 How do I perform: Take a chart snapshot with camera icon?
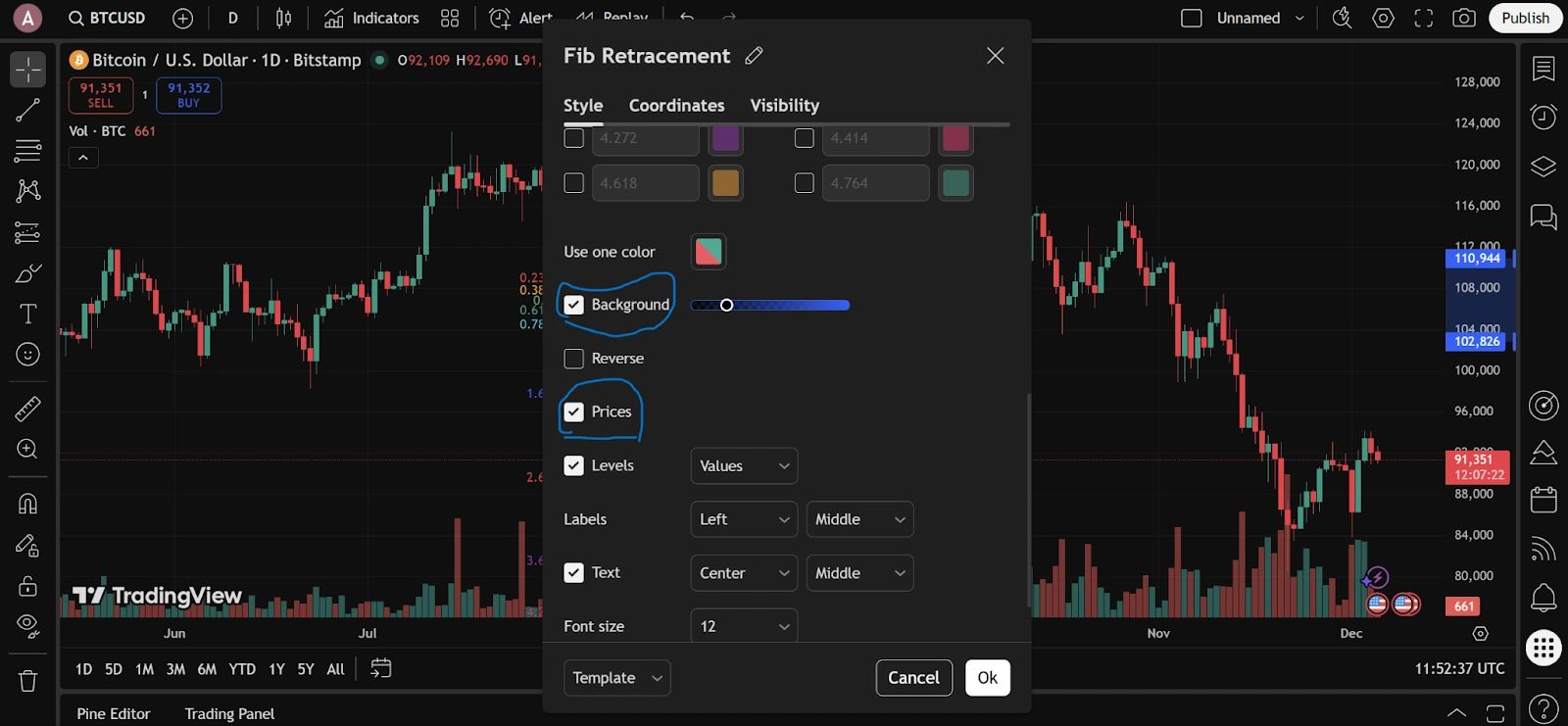(x=1464, y=18)
